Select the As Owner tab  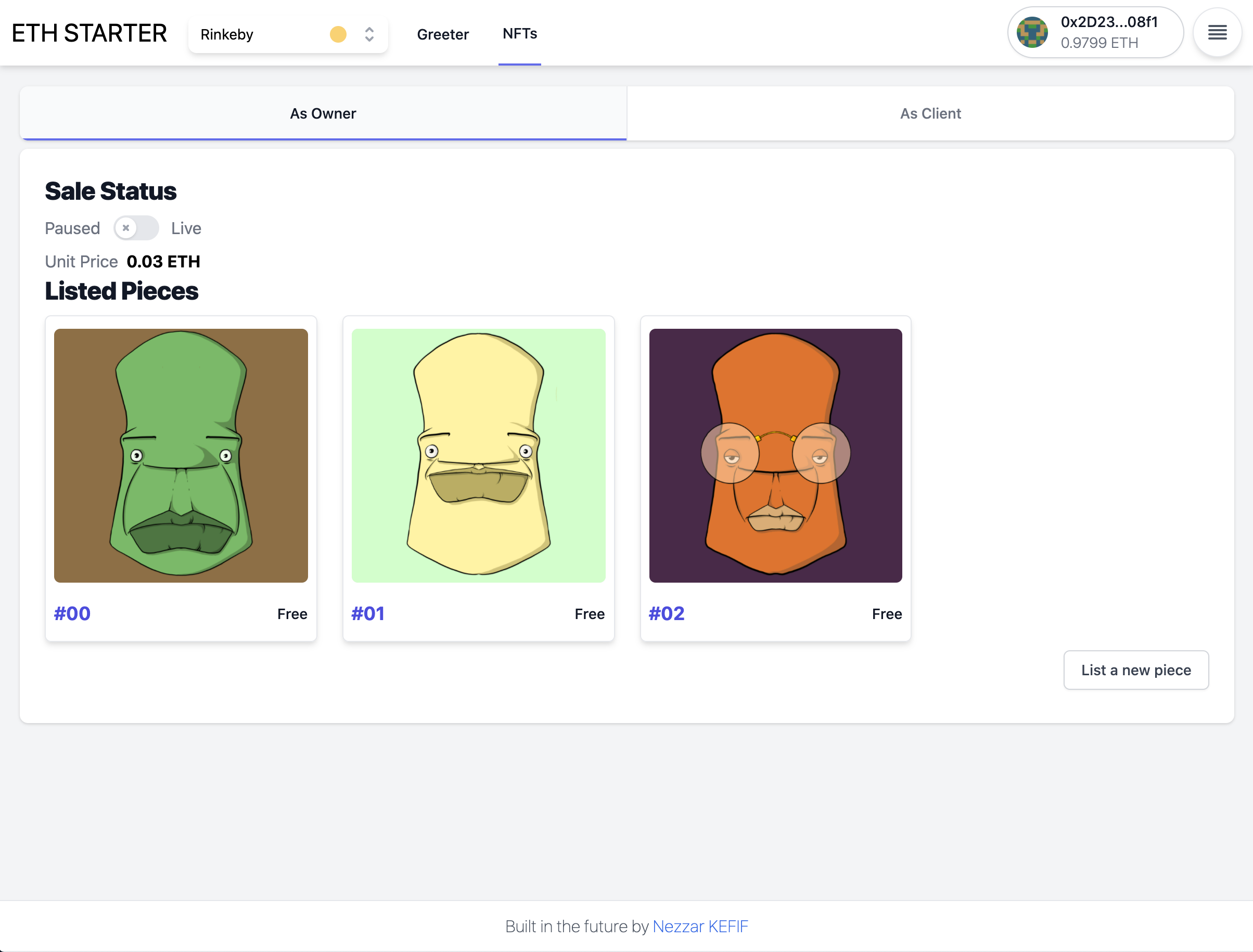(x=323, y=113)
